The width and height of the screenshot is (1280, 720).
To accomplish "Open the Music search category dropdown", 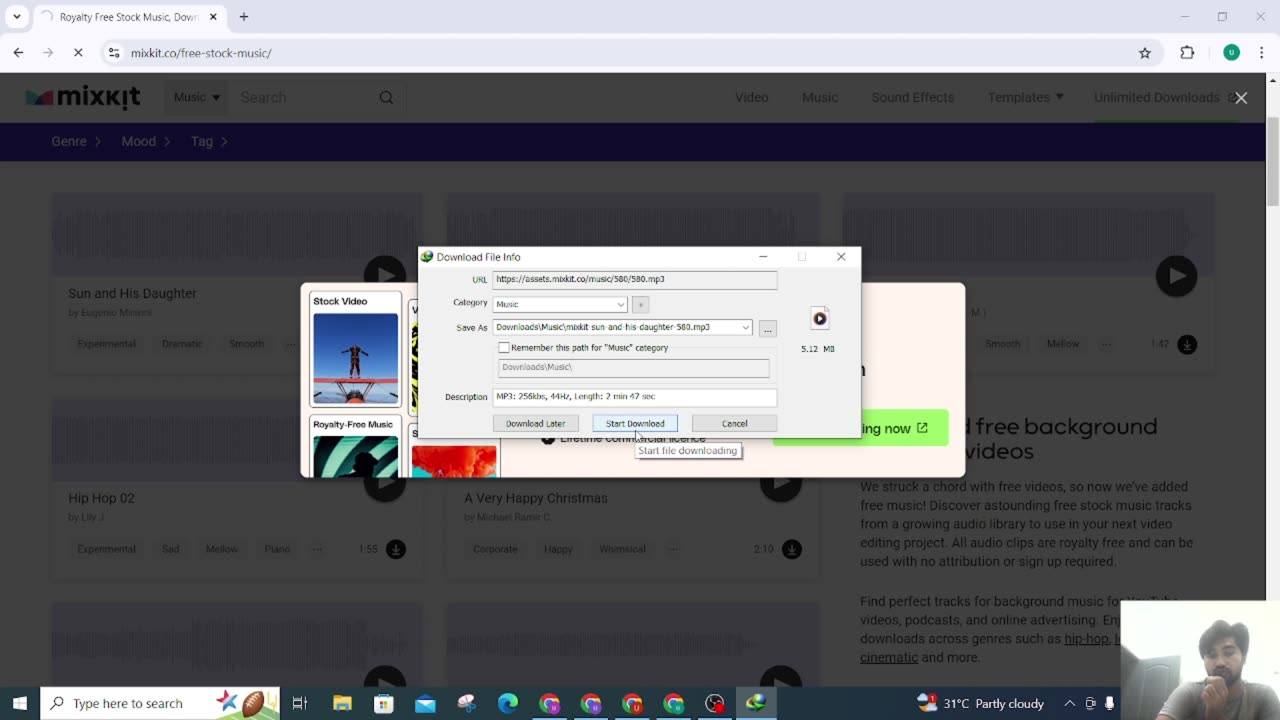I will [x=196, y=97].
